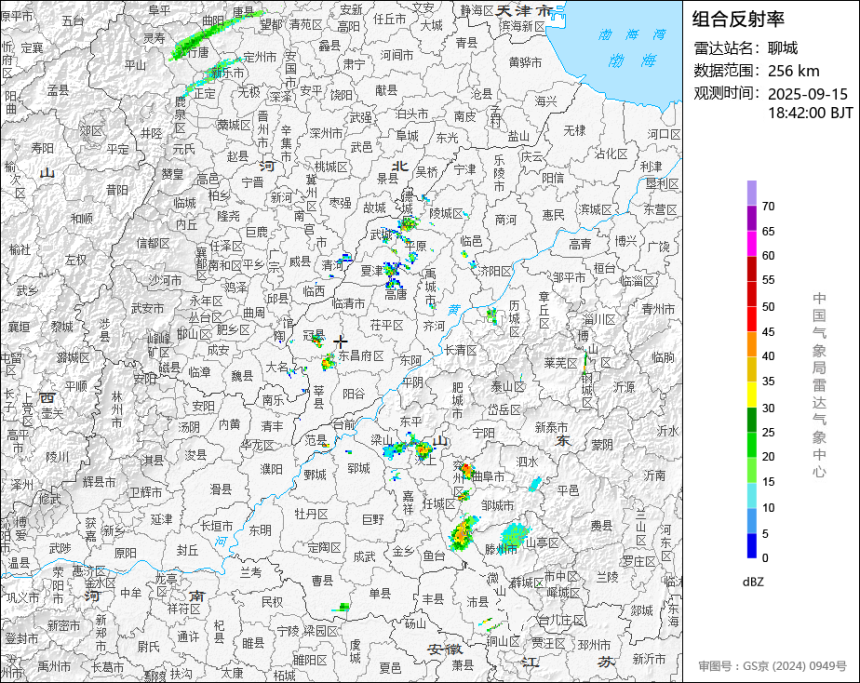
Task: Click the legend value 55
Action: (768, 280)
